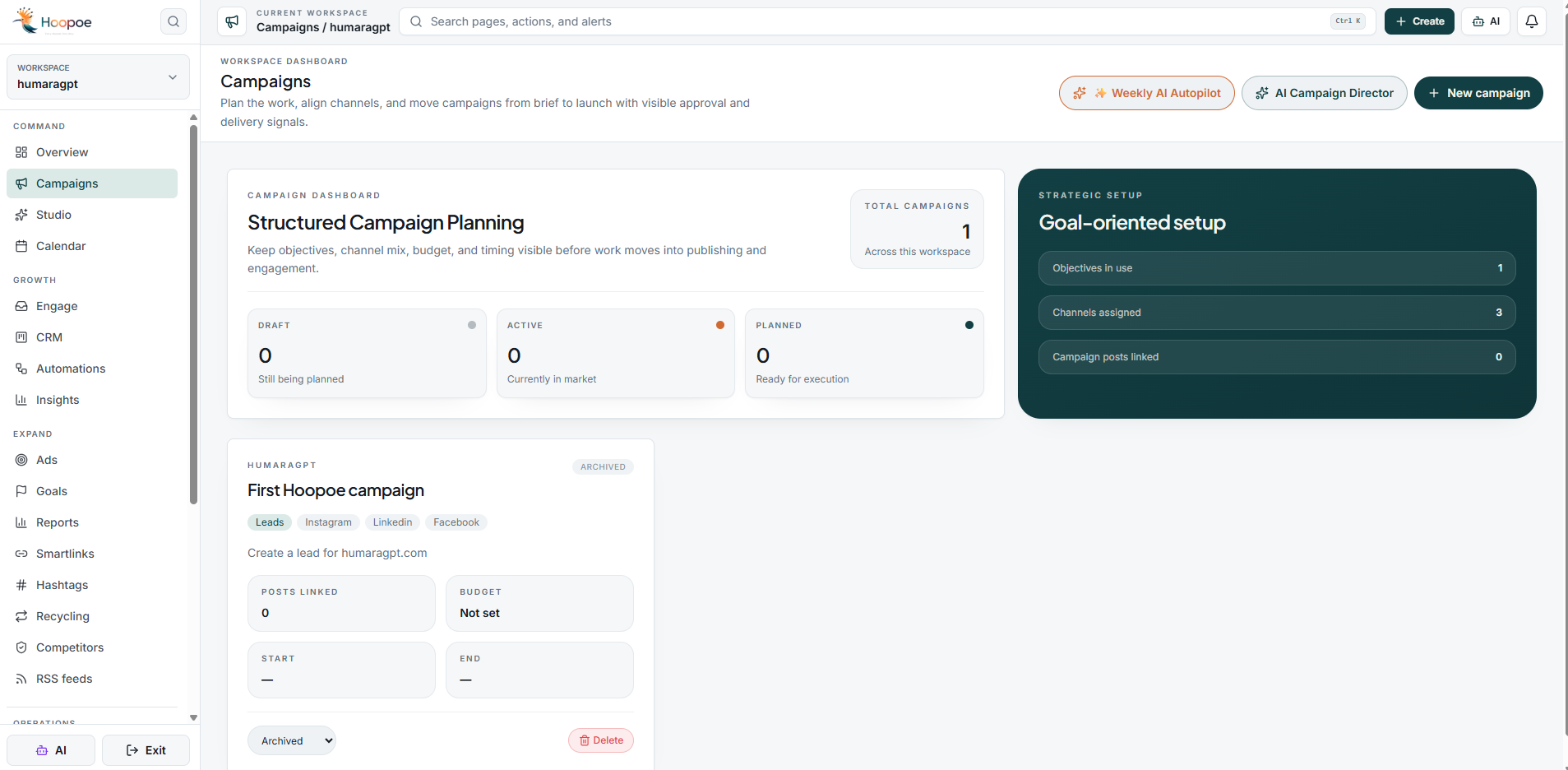
Task: Click the bottom sidebar AI button
Action: point(51,750)
